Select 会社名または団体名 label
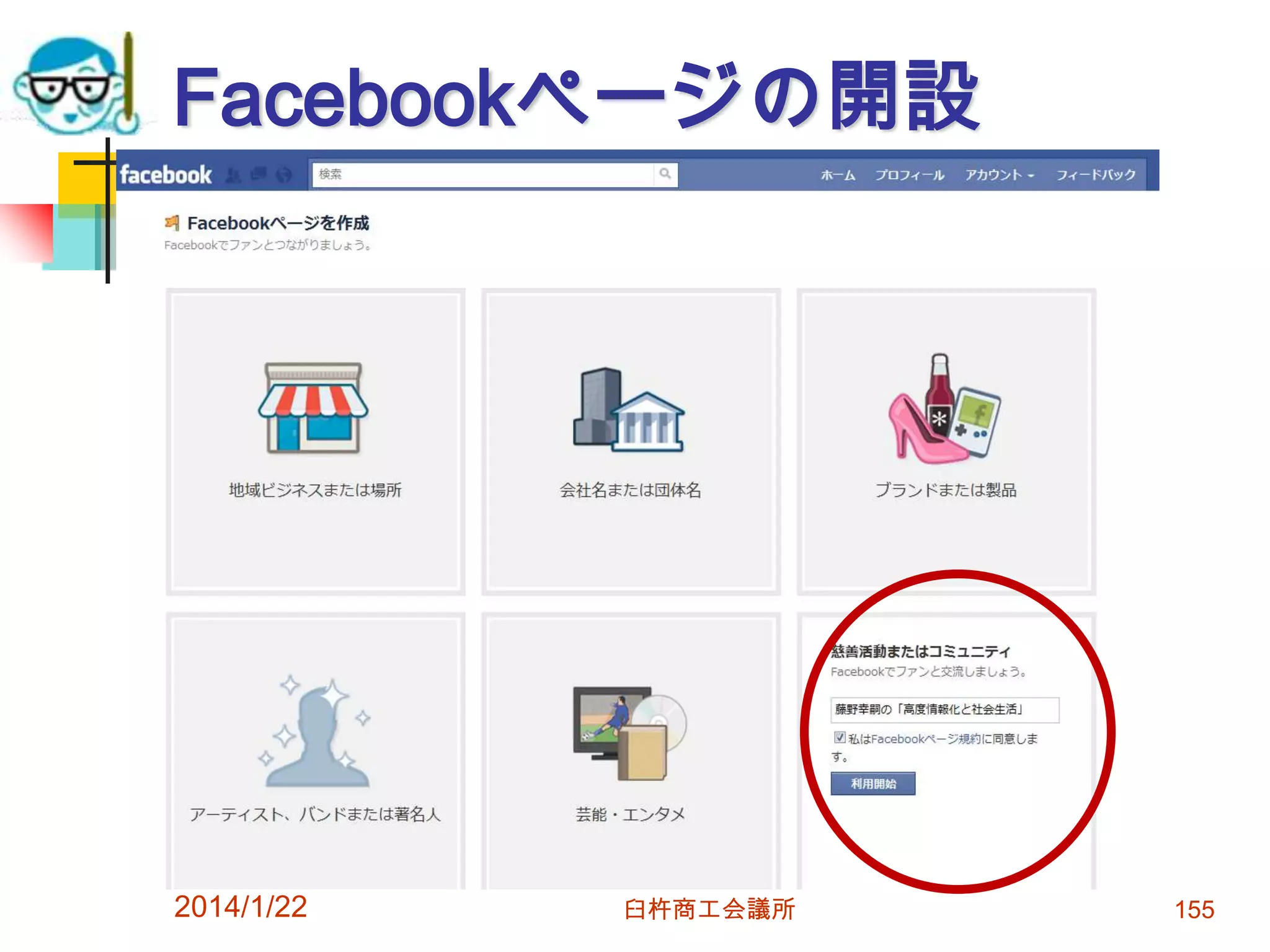 (630, 490)
